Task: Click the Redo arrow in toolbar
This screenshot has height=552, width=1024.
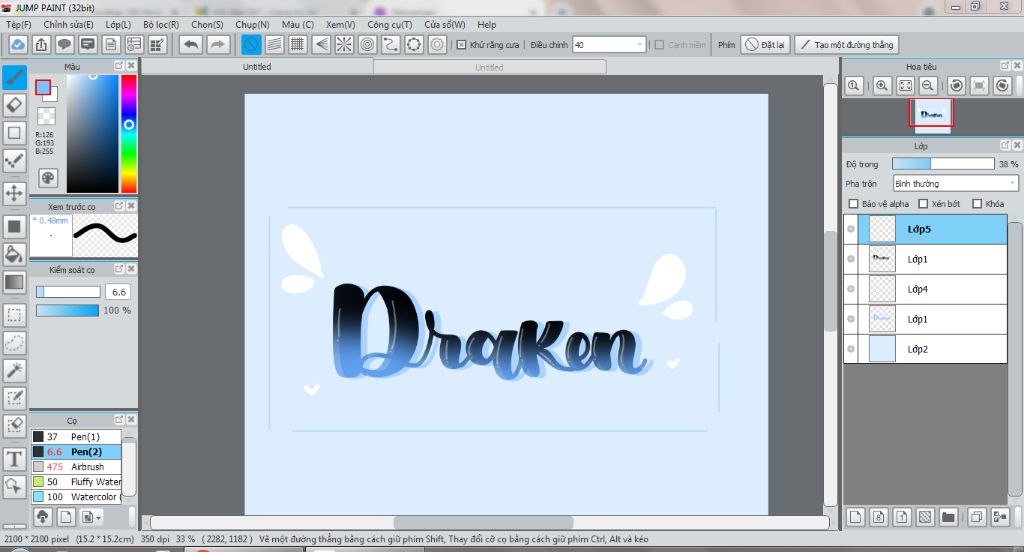Action: point(217,44)
